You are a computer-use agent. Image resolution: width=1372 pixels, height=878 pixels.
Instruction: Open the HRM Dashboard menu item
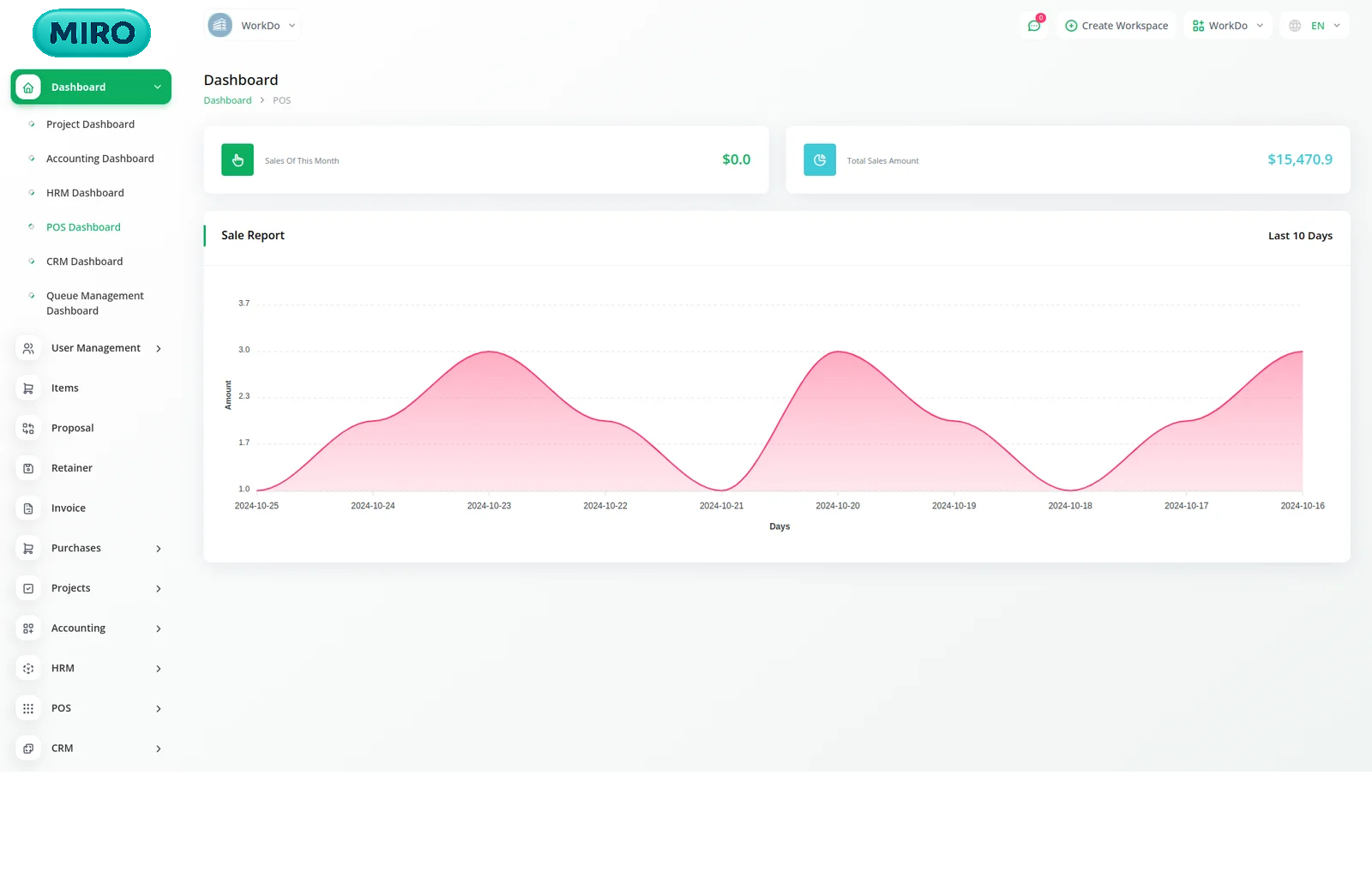tap(85, 193)
